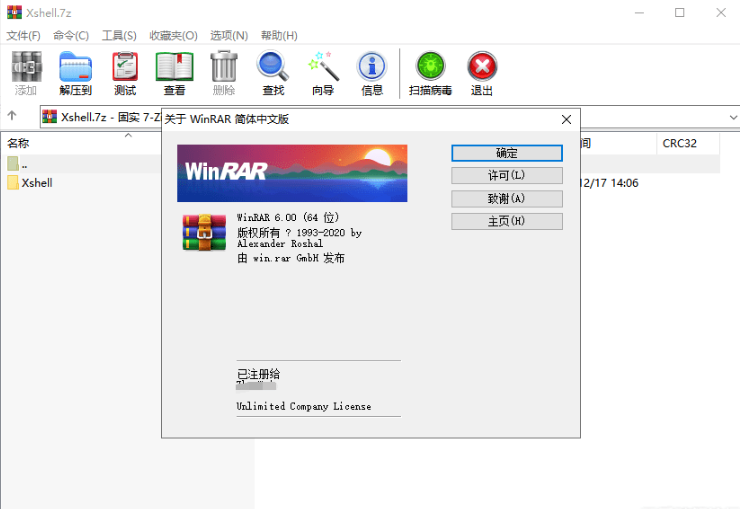Image resolution: width=740 pixels, height=509 pixels.
Task: Go up one folder level arrow
Action: pyautogui.click(x=12, y=115)
